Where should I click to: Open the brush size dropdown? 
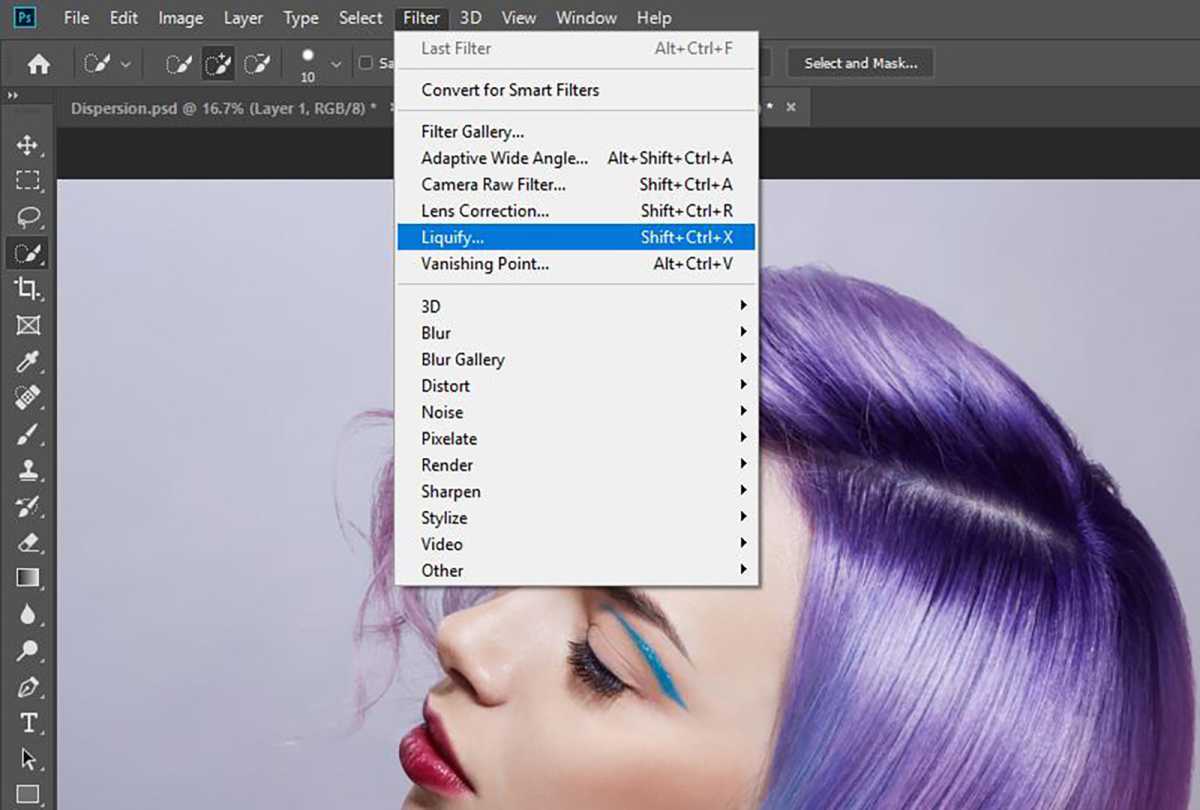point(336,62)
